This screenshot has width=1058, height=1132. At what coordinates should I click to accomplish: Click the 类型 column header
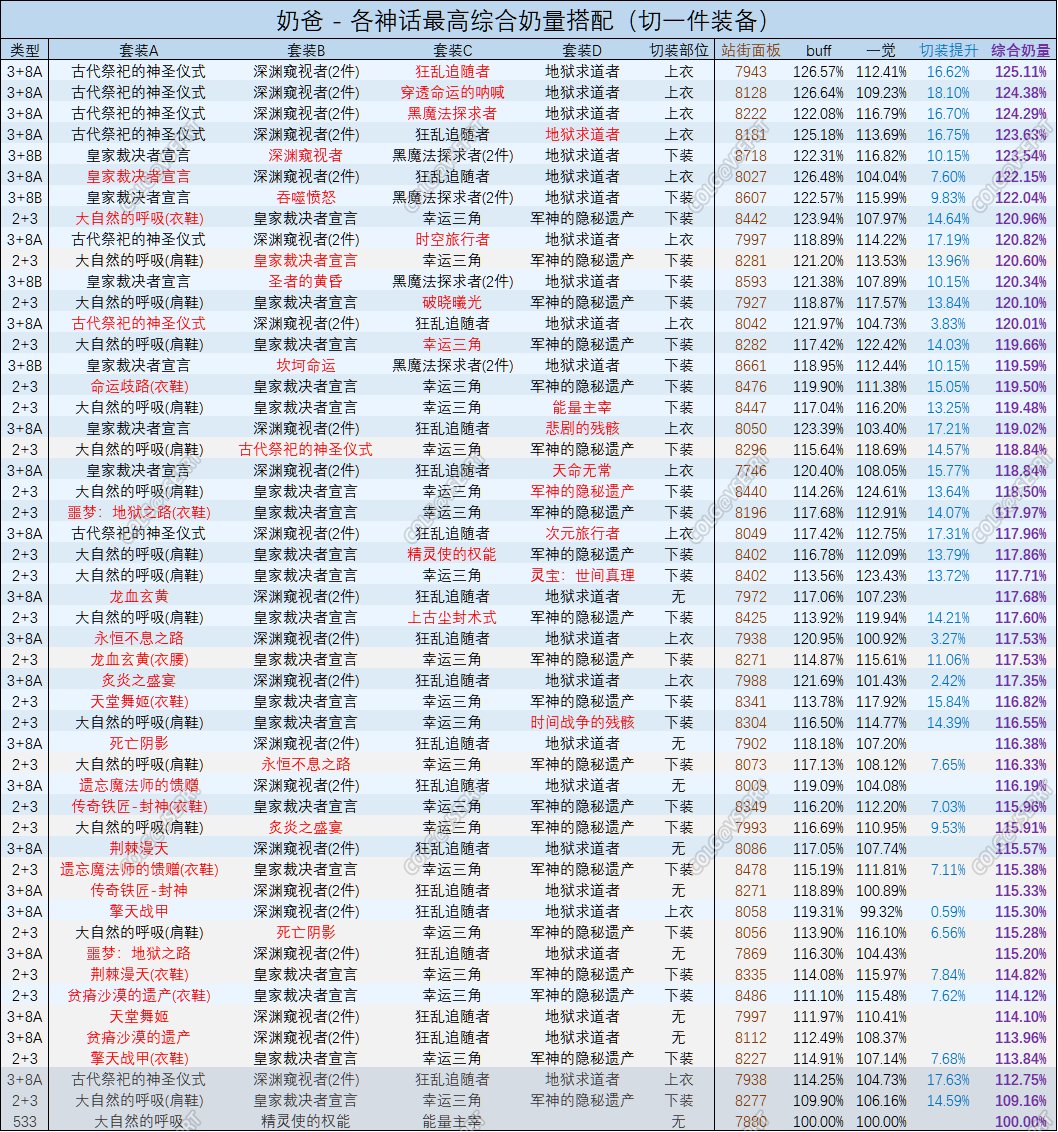(x=25, y=50)
